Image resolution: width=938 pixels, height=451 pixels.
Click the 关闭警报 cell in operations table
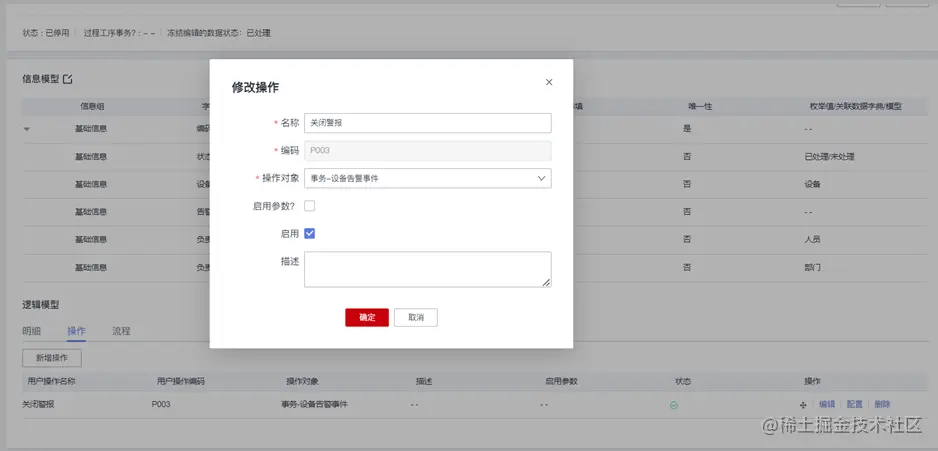click(x=38, y=404)
